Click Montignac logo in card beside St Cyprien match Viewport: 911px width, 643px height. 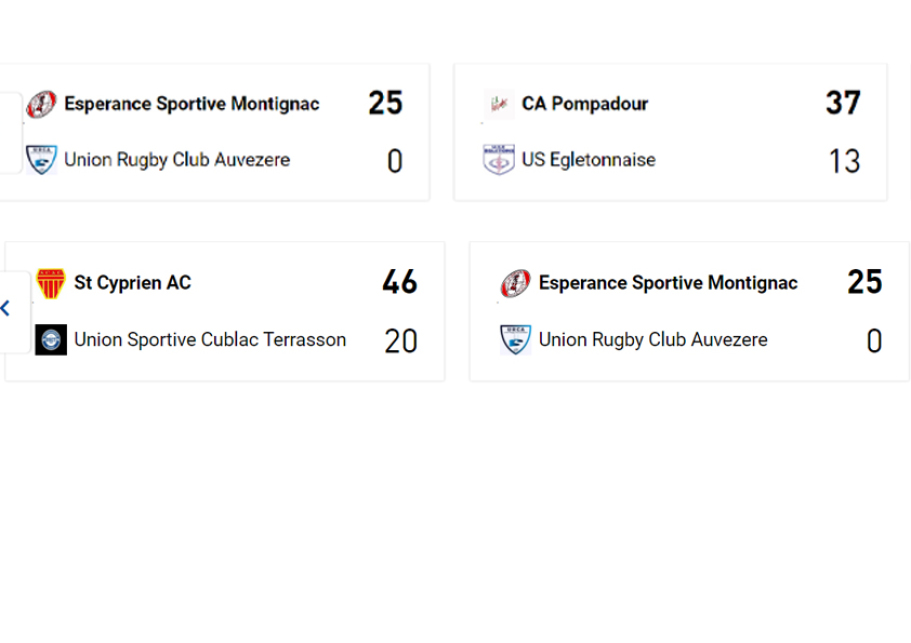point(516,284)
